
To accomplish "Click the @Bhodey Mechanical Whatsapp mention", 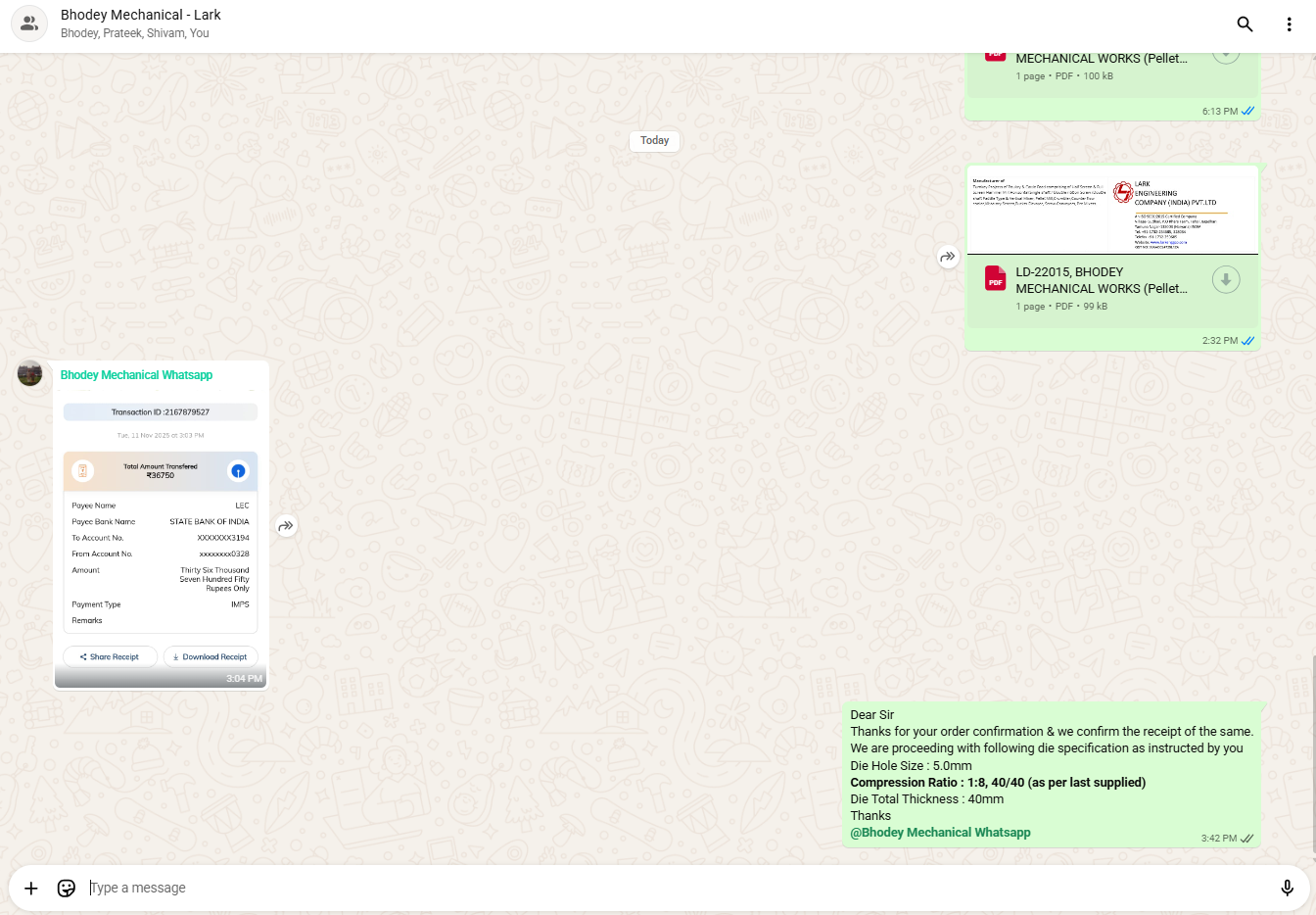I will coord(940,833).
